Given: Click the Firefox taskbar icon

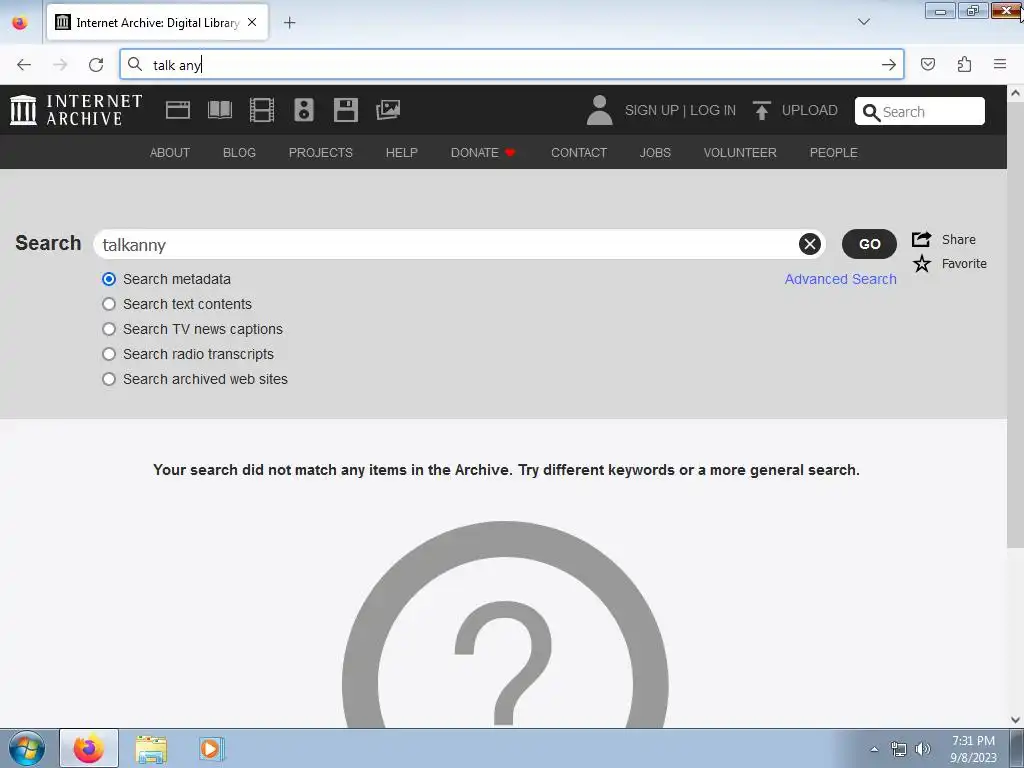Looking at the screenshot, I should point(89,748).
